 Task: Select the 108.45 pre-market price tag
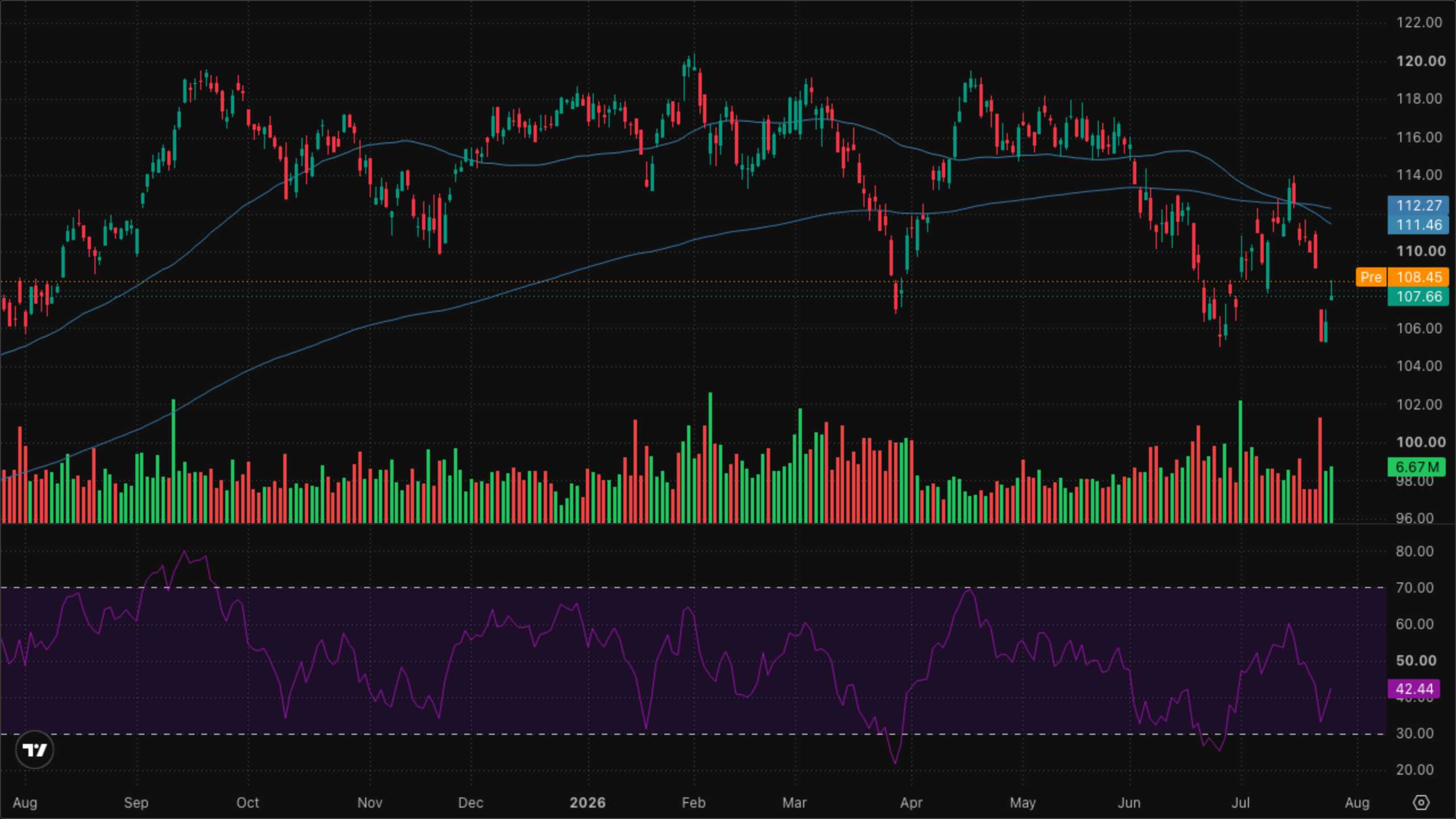pos(1418,277)
